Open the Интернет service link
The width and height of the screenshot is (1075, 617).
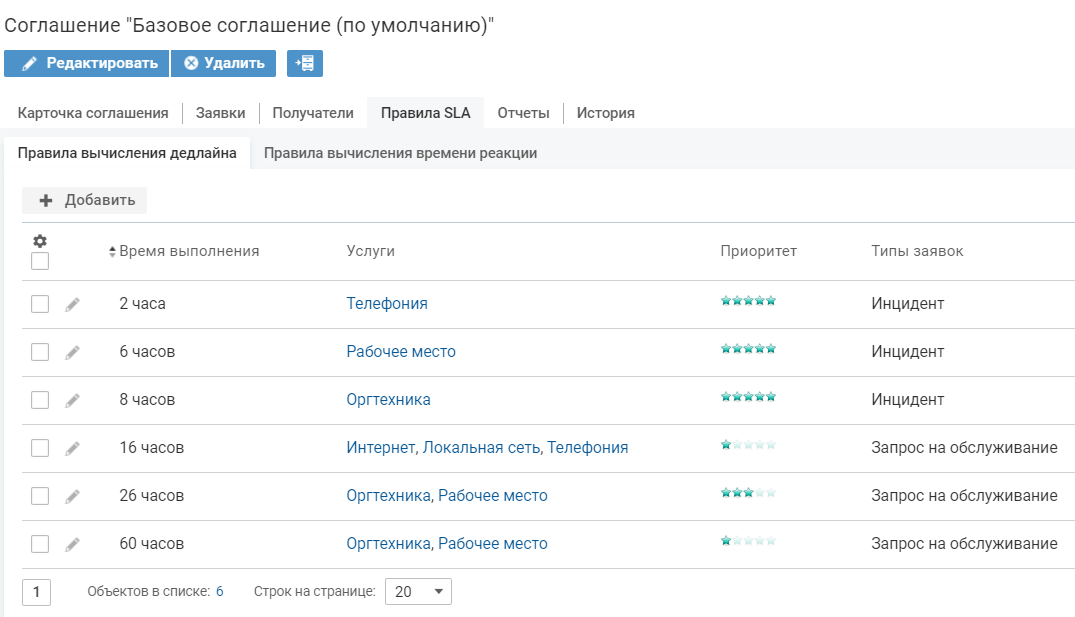[x=381, y=448]
